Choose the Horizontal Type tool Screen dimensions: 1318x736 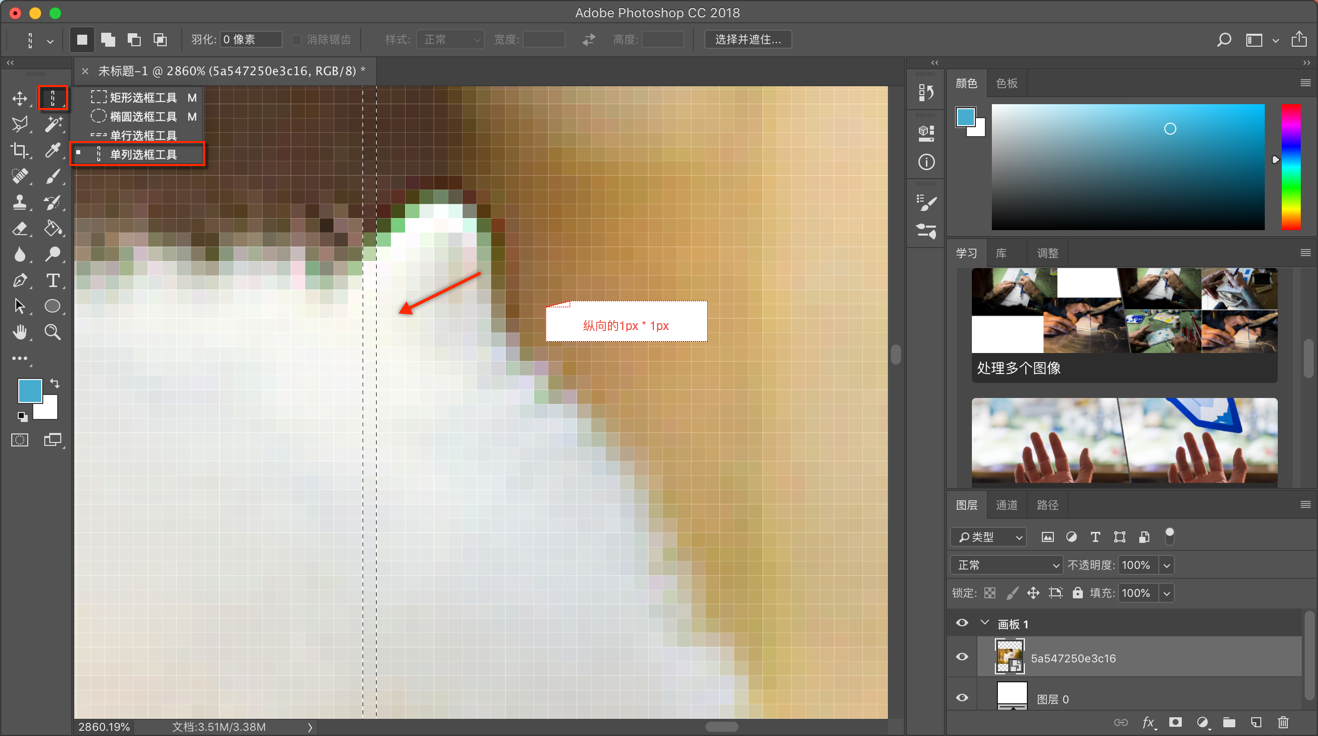(x=53, y=281)
